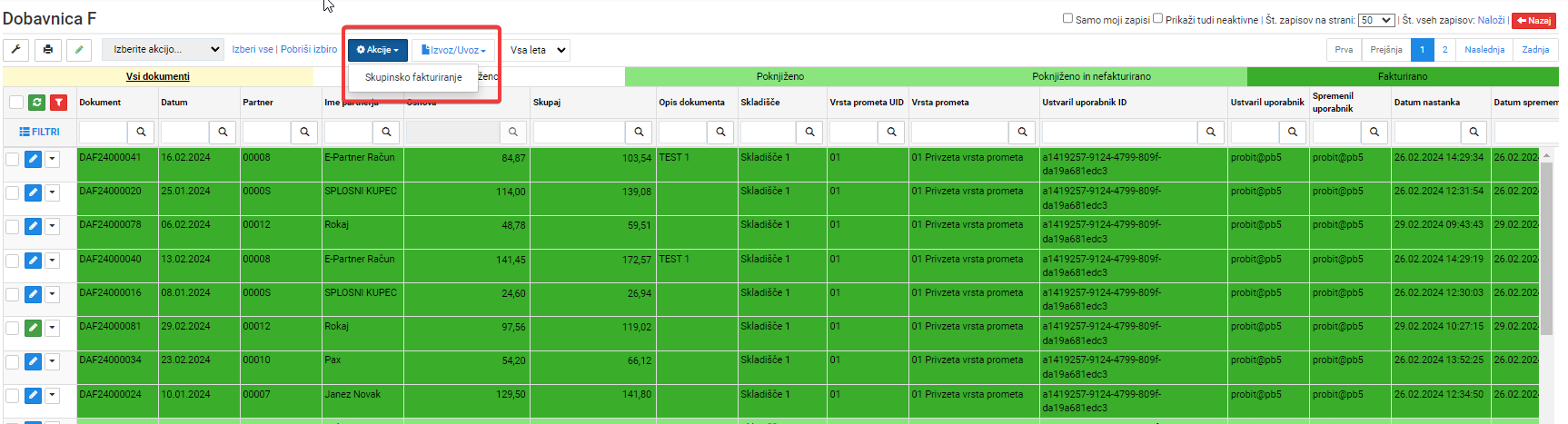1568x424 pixels.
Task: Click the Spremenil uporabnik column search icon
Action: pos(1374,132)
